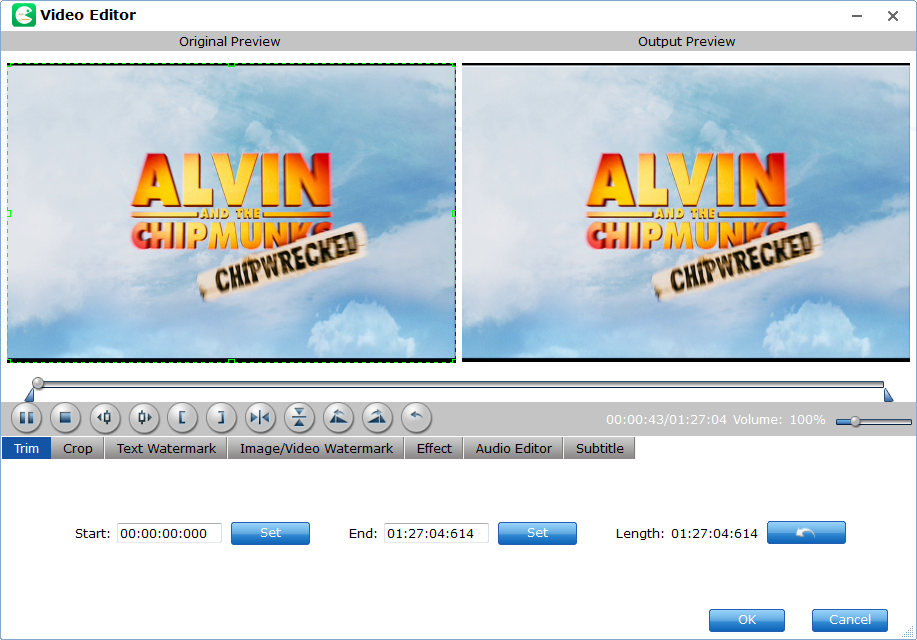Set the End time with Set button
Image resolution: width=917 pixels, height=640 pixels.
(537, 533)
